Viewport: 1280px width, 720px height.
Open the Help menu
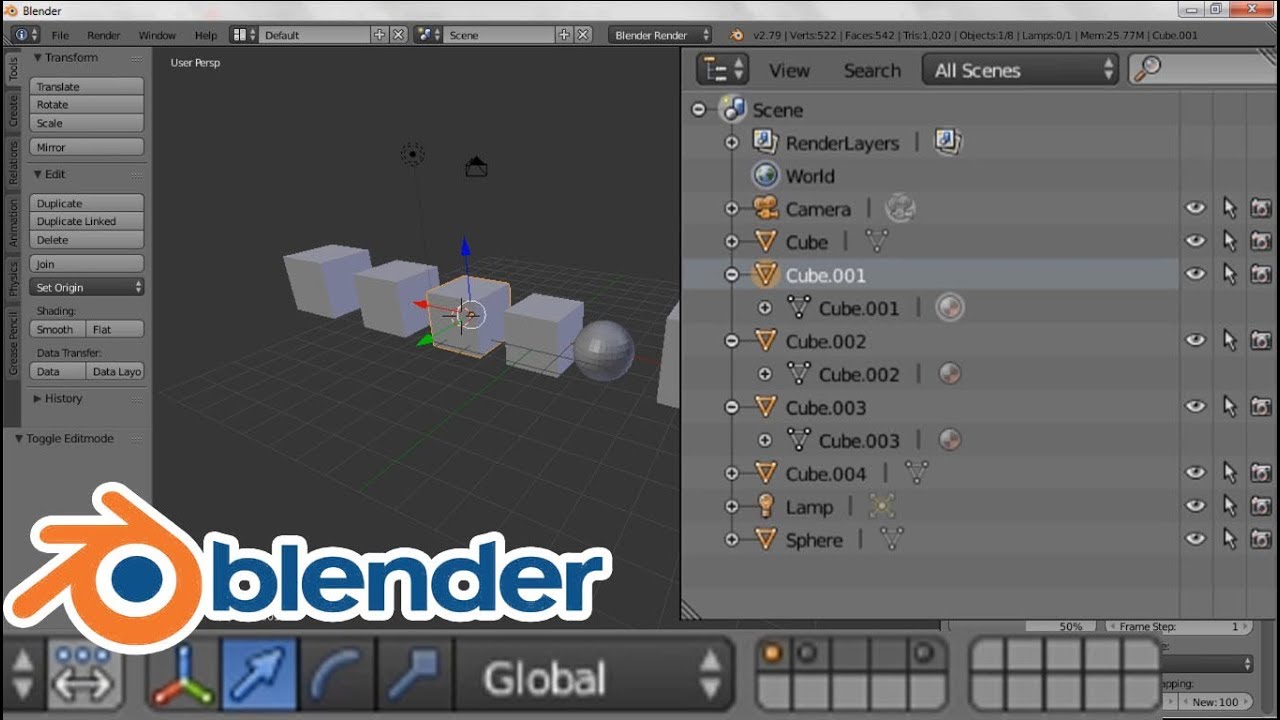206,35
